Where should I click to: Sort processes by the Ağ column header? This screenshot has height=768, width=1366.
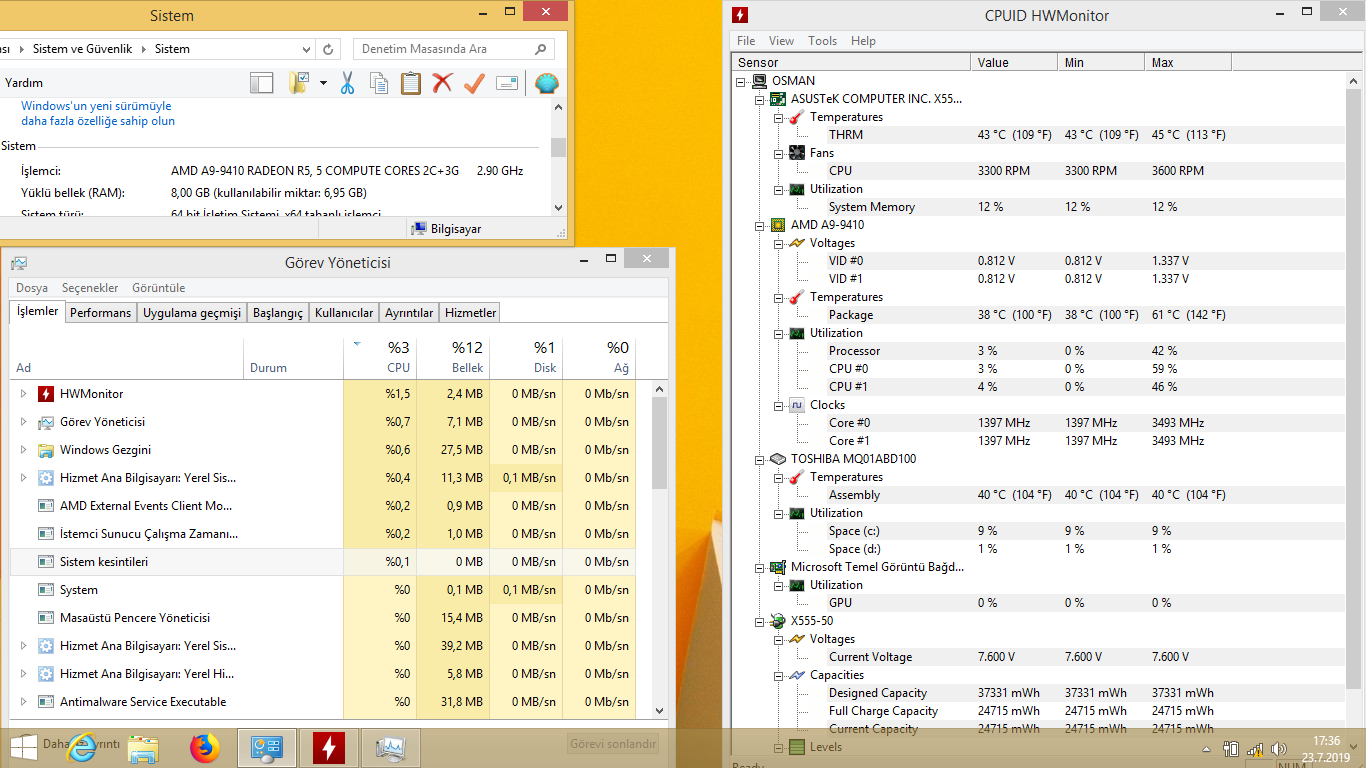pyautogui.click(x=598, y=358)
